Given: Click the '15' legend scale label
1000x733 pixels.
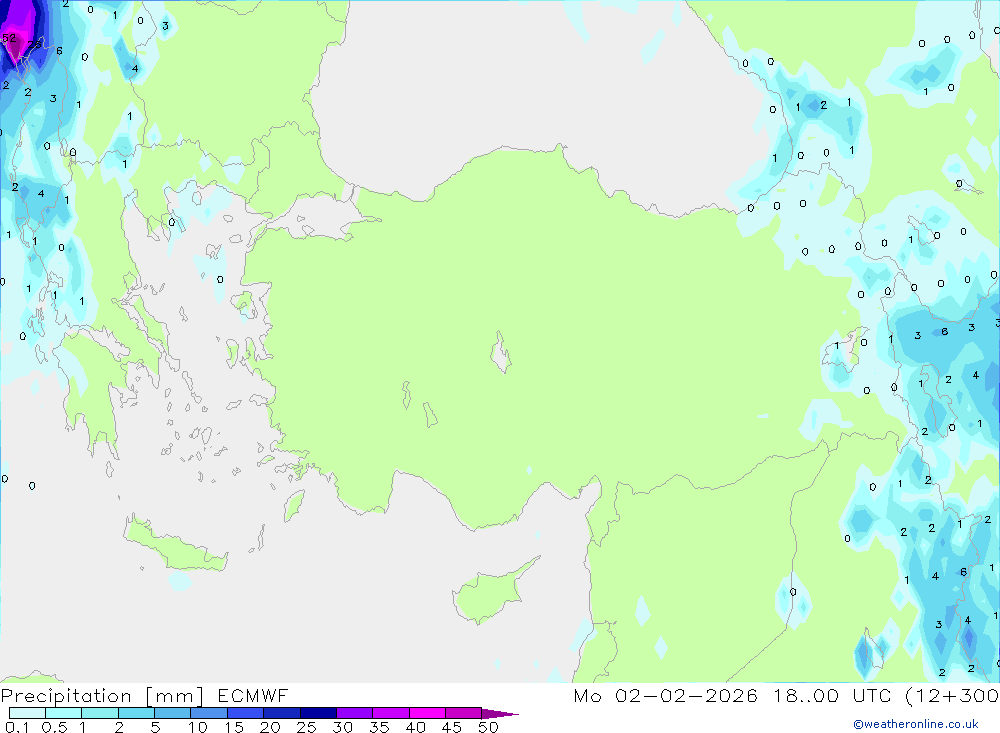Looking at the screenshot, I should tap(234, 727).
